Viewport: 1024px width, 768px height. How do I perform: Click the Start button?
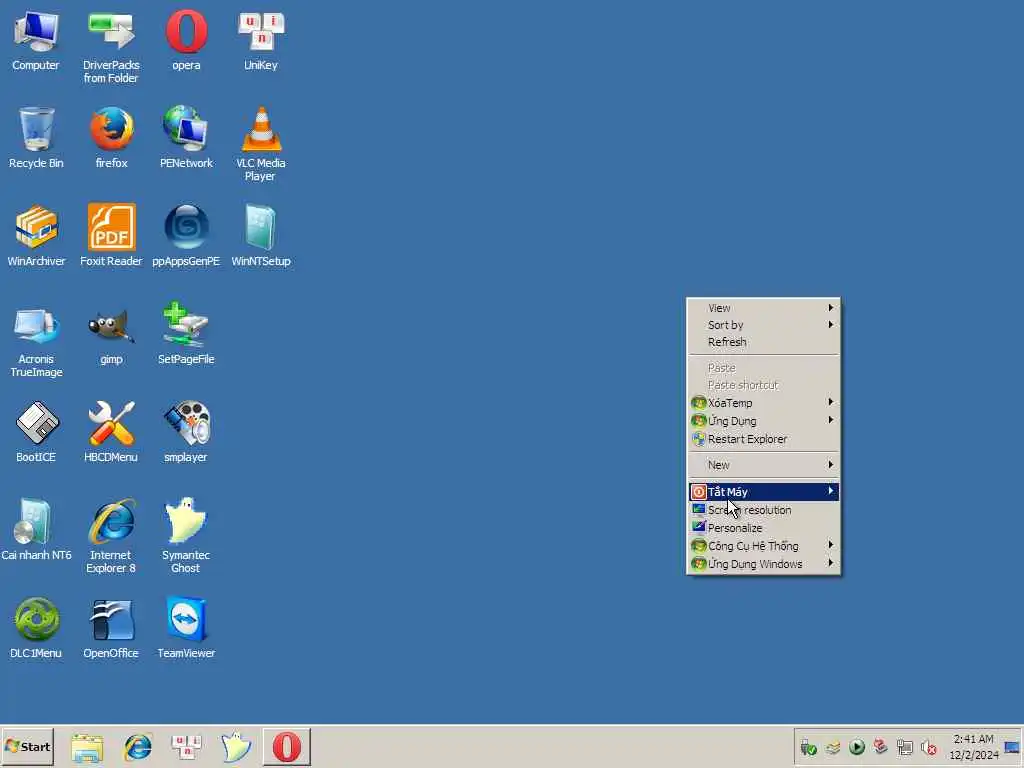(x=27, y=746)
